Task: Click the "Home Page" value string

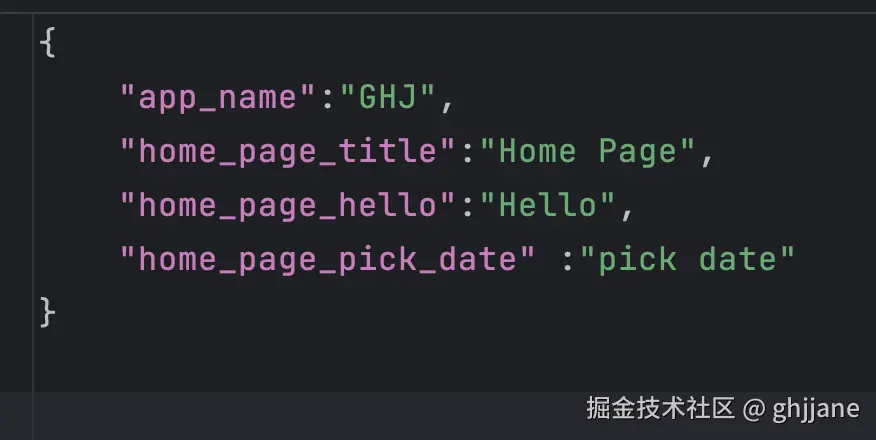Action: (587, 152)
